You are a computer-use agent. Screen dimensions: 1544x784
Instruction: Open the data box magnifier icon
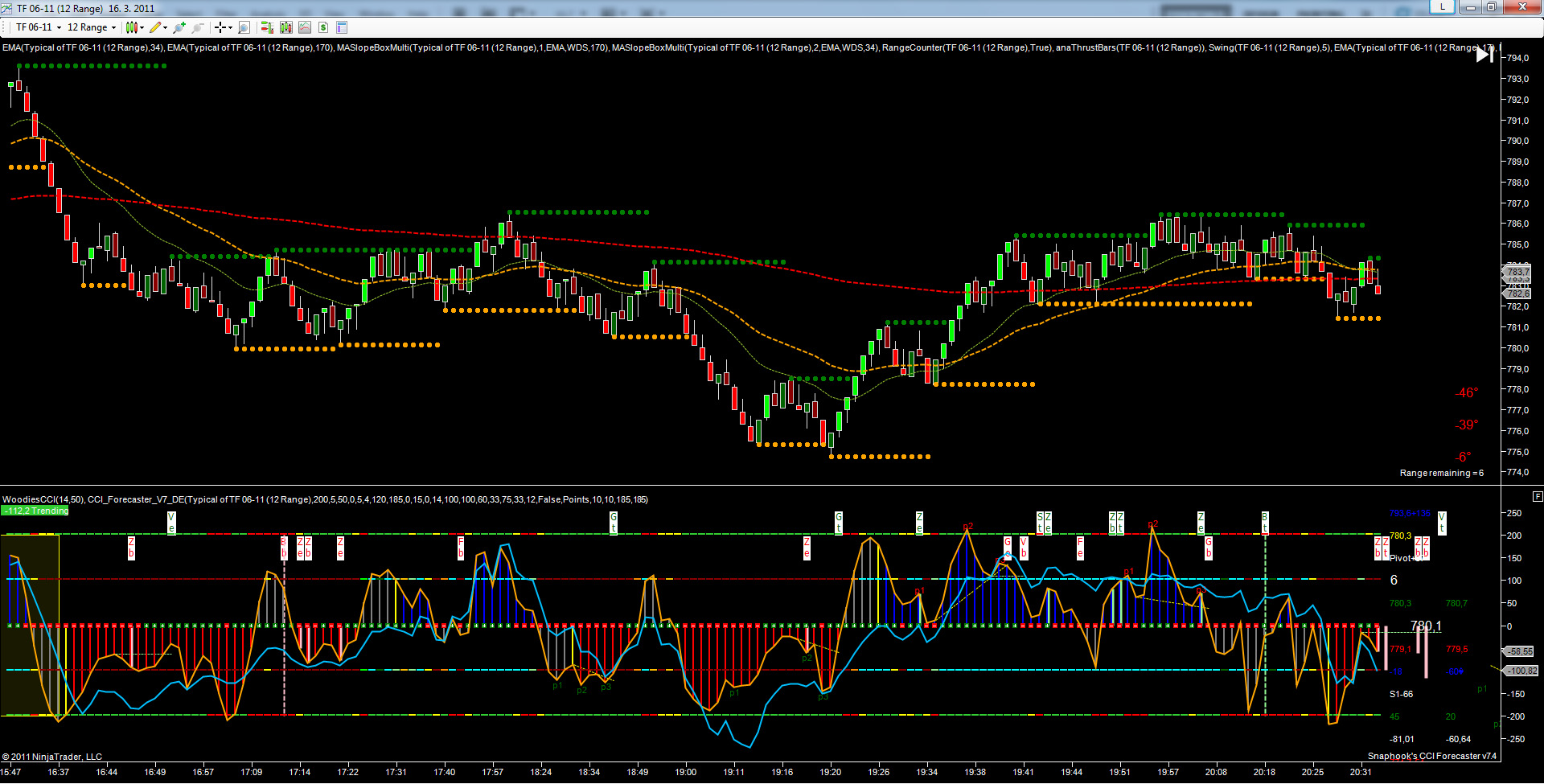click(x=244, y=27)
